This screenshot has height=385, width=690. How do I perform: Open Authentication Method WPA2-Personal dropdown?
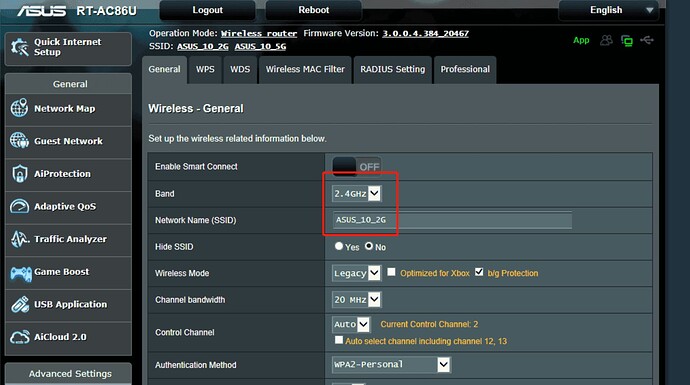point(391,364)
